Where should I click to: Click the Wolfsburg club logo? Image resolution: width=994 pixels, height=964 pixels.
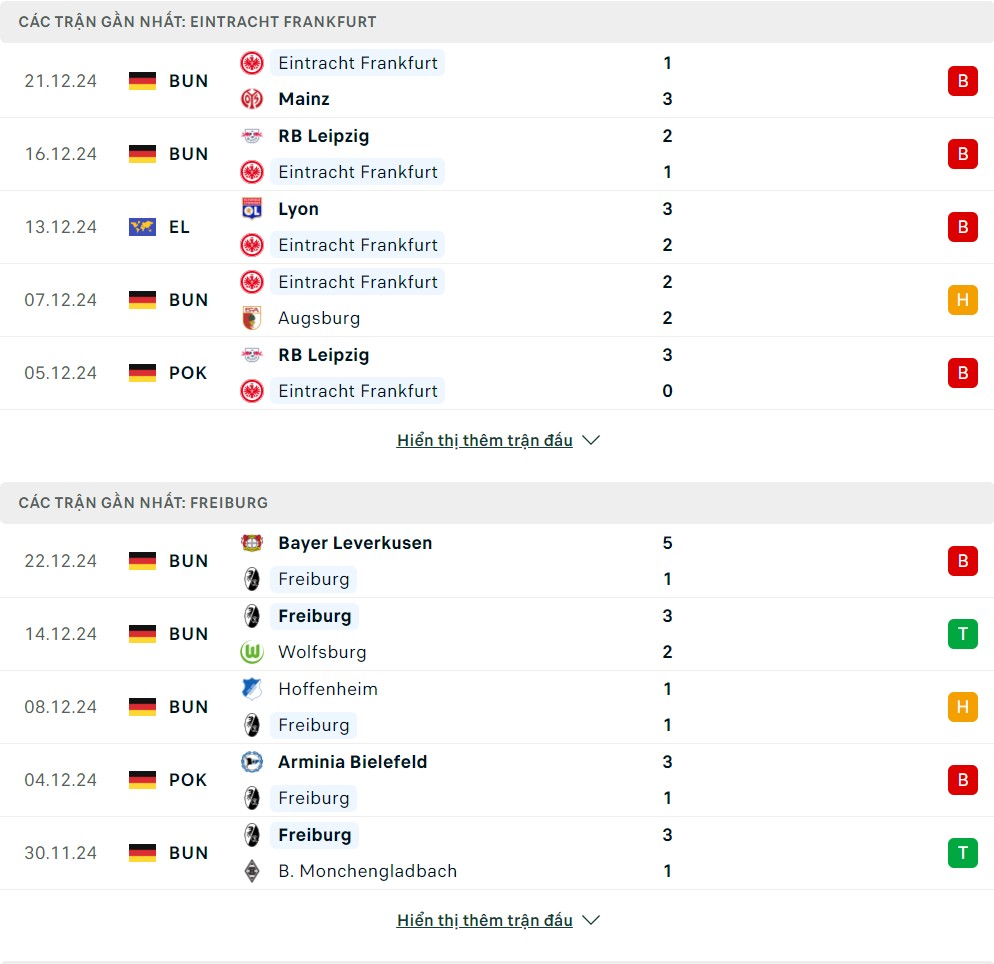[252, 652]
